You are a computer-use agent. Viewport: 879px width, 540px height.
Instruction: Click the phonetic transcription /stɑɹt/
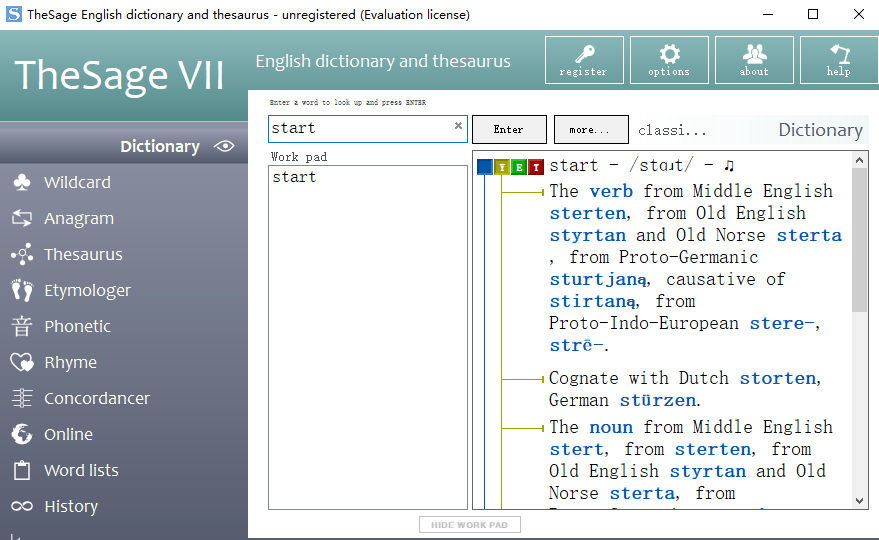tap(661, 165)
